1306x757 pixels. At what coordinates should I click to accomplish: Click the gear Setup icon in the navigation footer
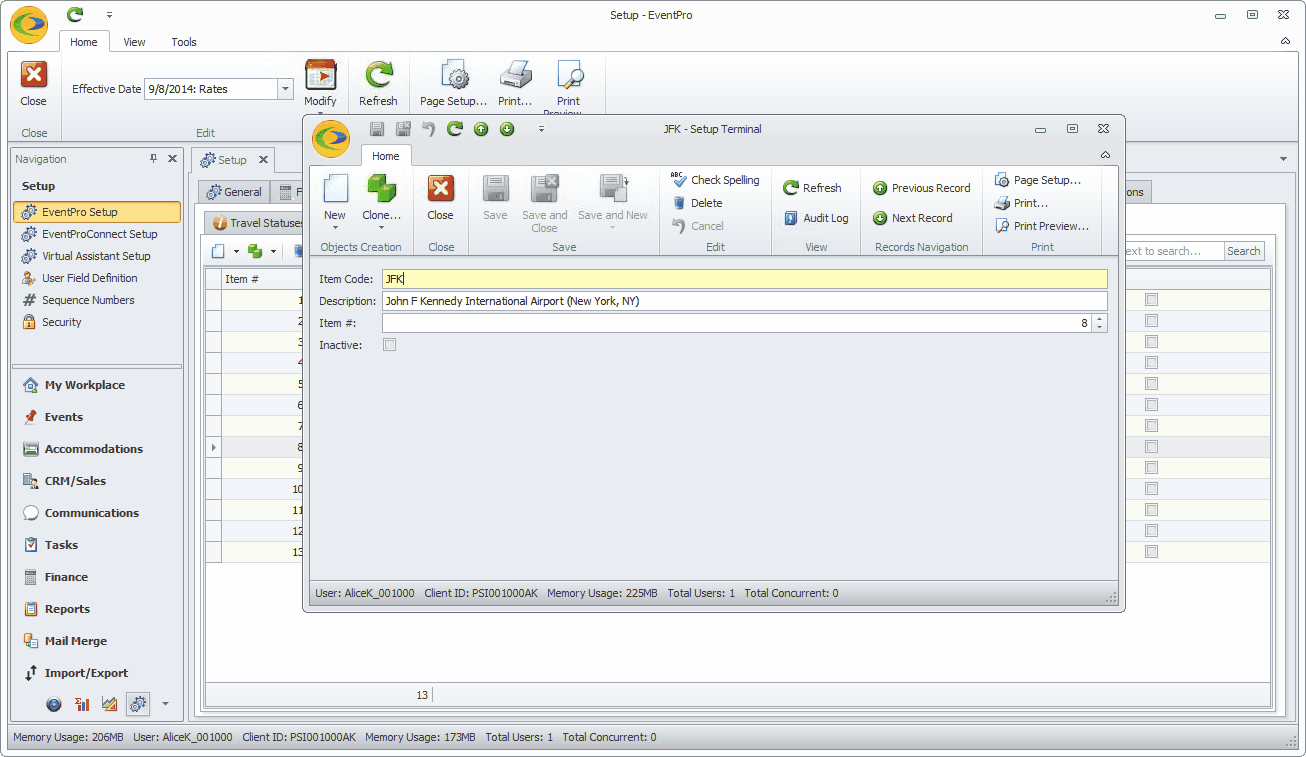tap(138, 704)
